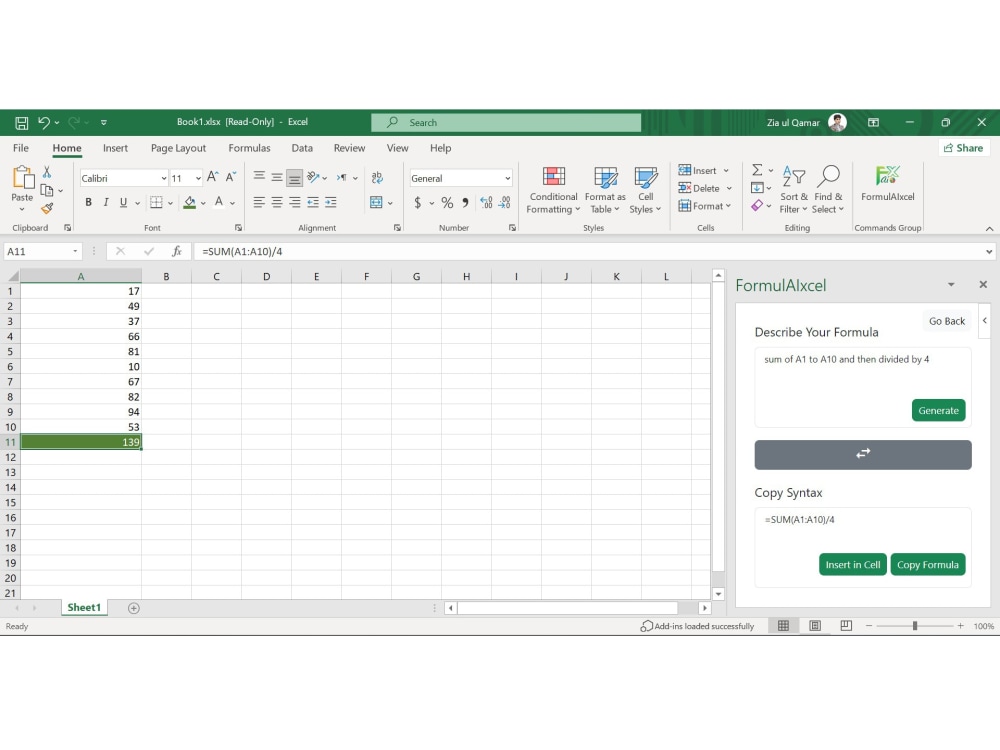This screenshot has width=1000, height=750.
Task: Open the File tab
Action: click(20, 148)
